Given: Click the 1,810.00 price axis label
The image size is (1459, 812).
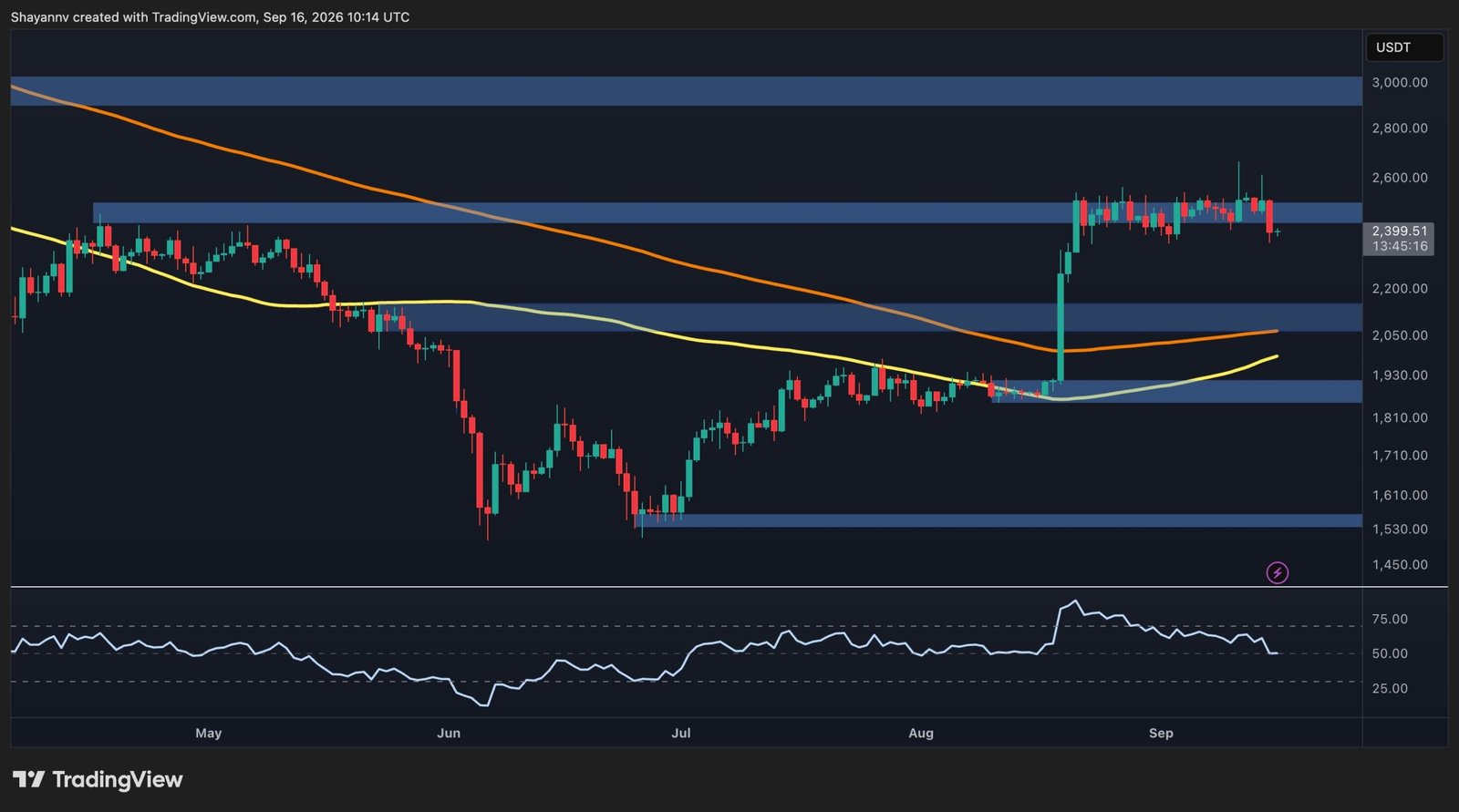Looking at the screenshot, I should (x=1400, y=418).
